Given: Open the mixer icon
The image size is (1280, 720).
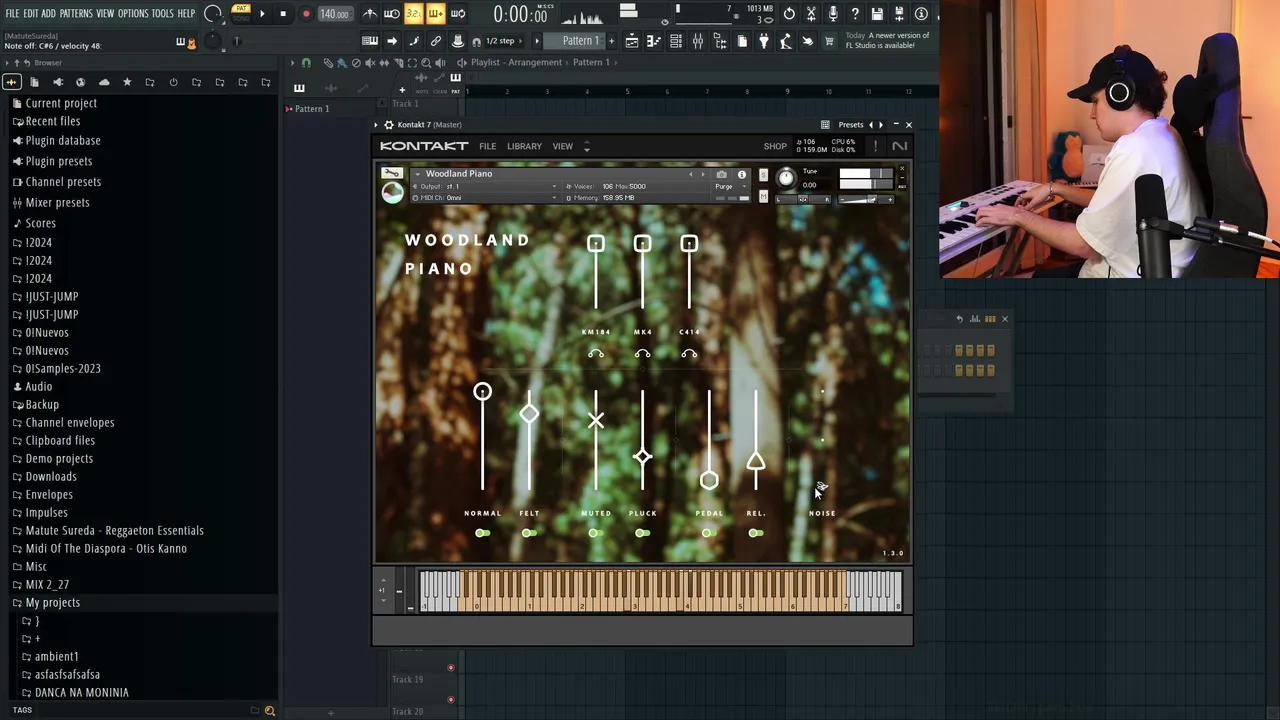Looking at the screenshot, I should pyautogui.click(x=698, y=41).
